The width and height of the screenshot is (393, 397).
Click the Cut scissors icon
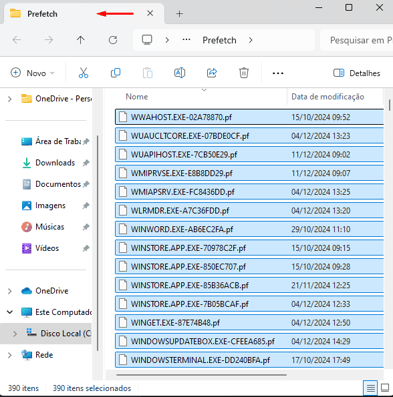coord(83,73)
